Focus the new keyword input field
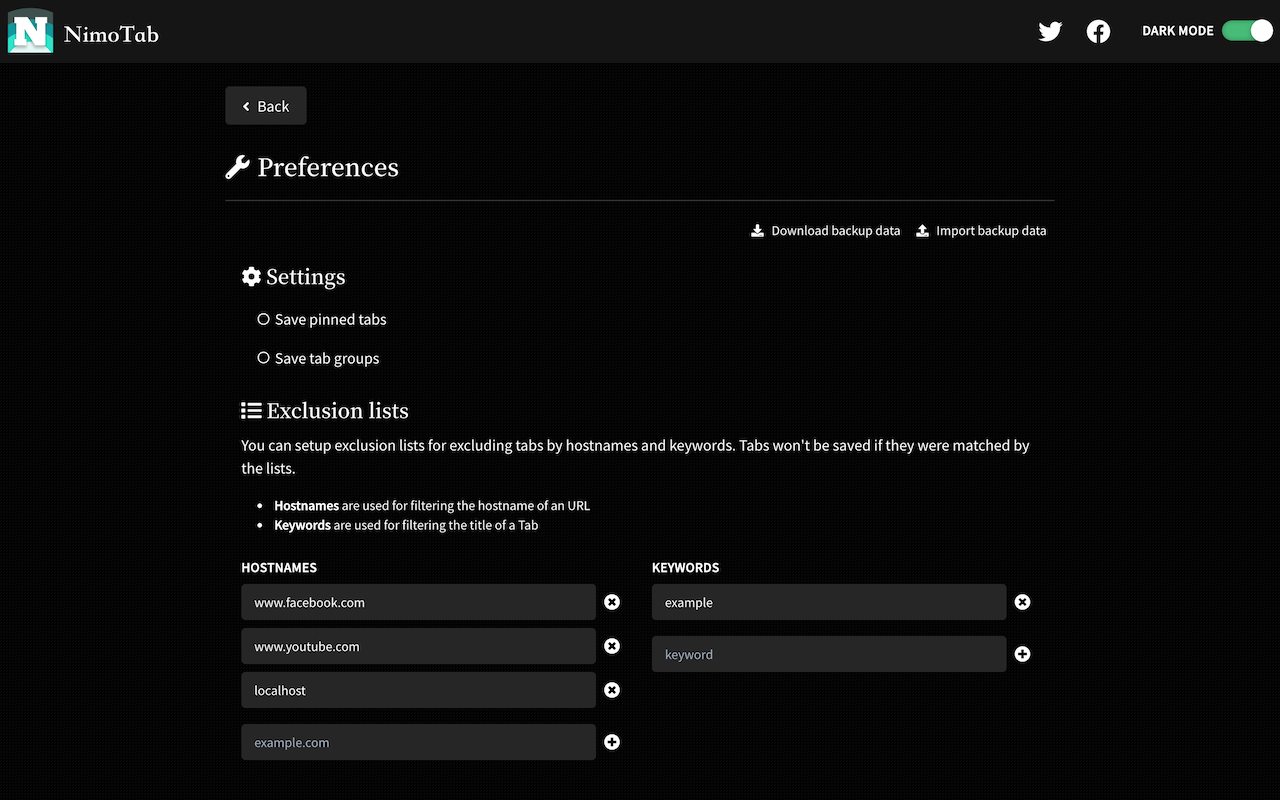Viewport: 1280px width, 800px height. pos(828,654)
